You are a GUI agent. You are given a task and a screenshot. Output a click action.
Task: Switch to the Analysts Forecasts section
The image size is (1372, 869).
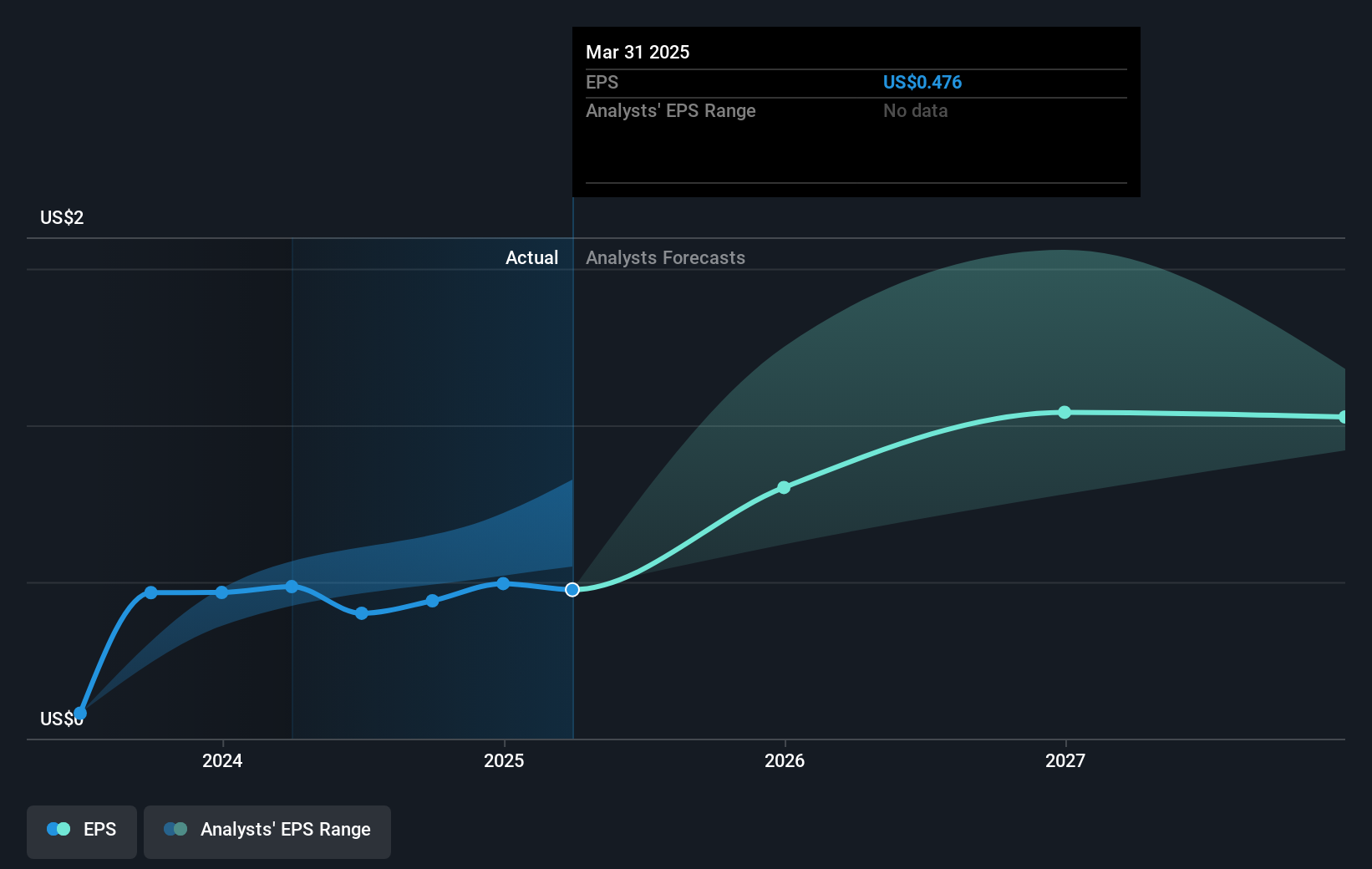click(665, 257)
